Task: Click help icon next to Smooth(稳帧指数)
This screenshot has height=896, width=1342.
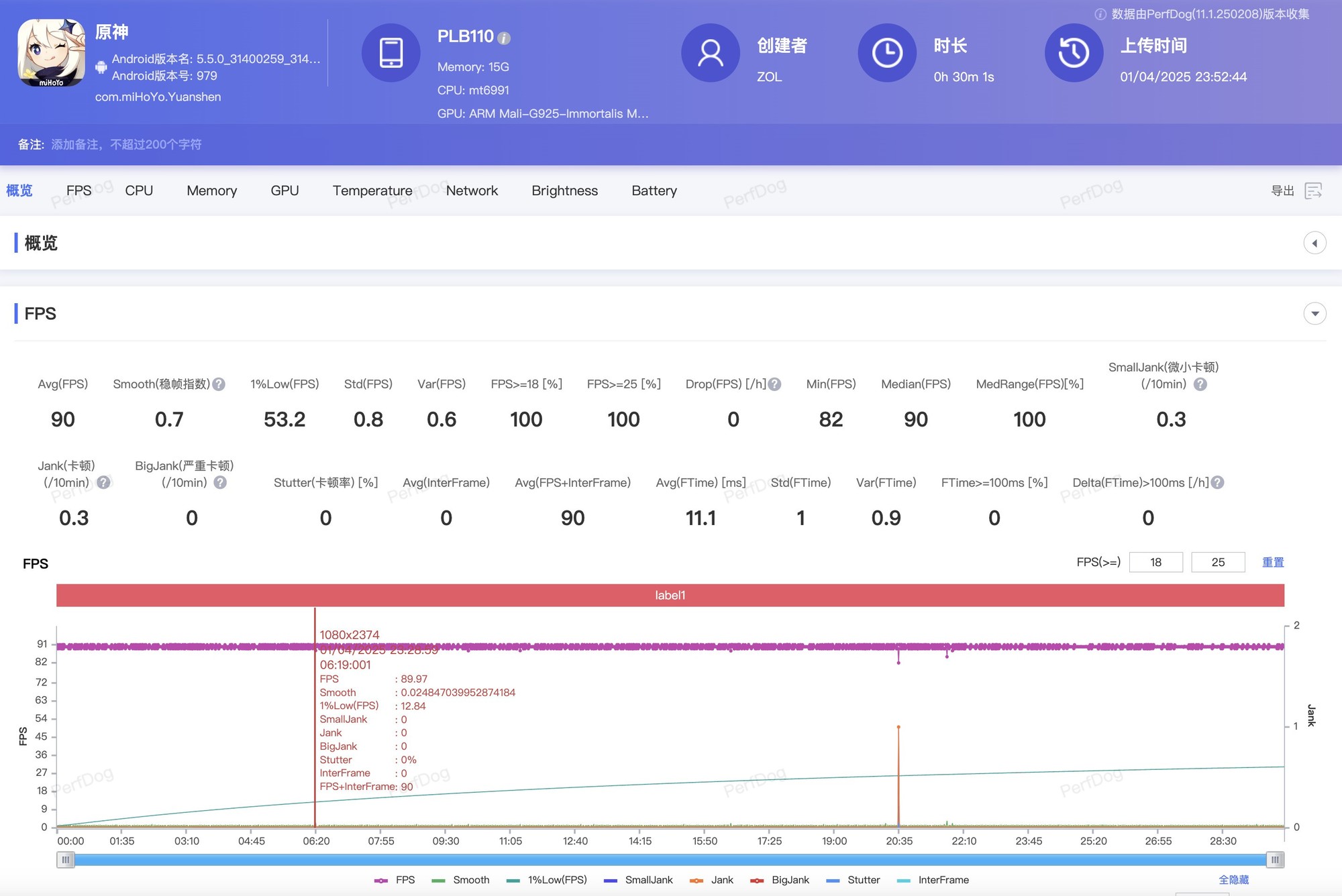Action: [219, 384]
